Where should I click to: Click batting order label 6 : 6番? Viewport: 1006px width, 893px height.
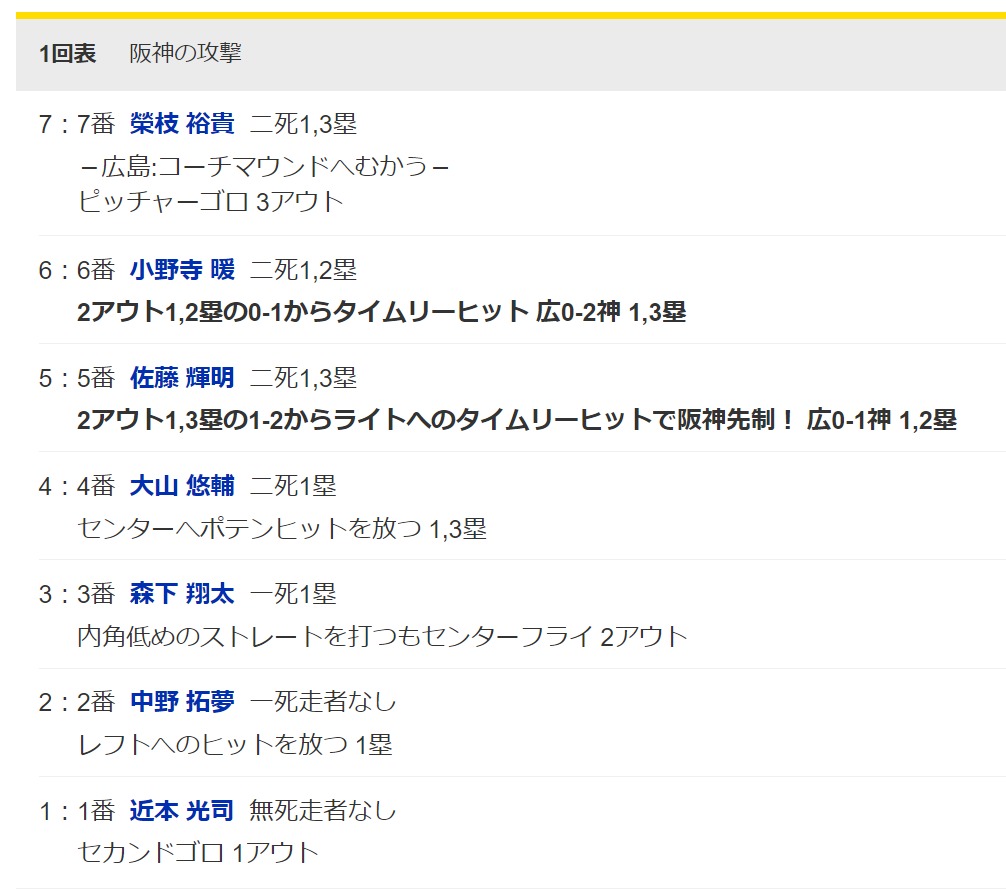pyautogui.click(x=77, y=269)
